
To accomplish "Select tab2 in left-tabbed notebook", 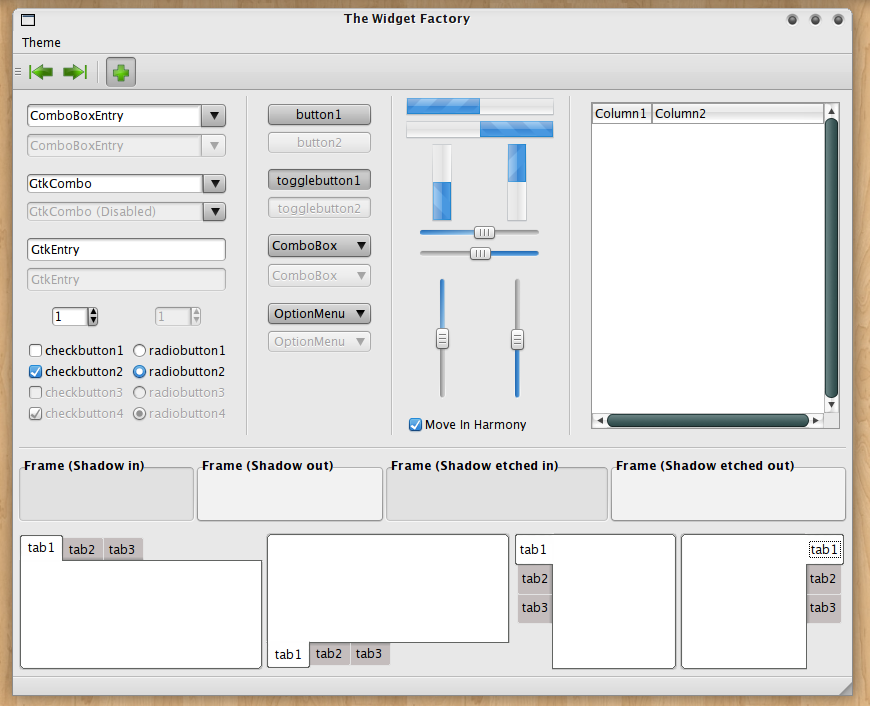I will [535, 578].
